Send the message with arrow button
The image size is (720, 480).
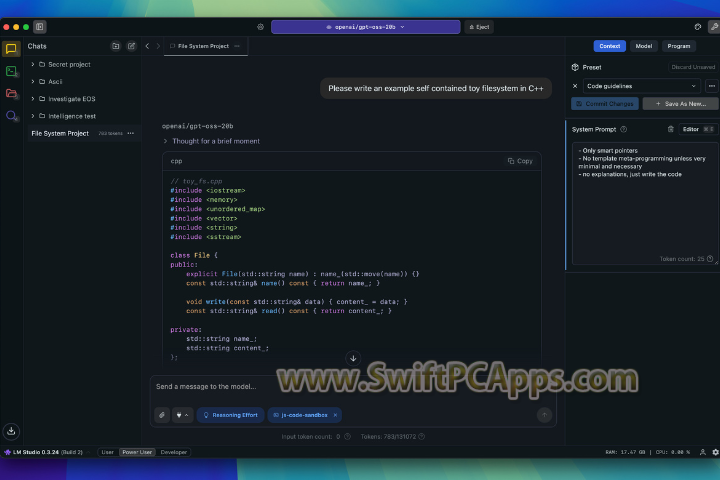click(x=544, y=415)
